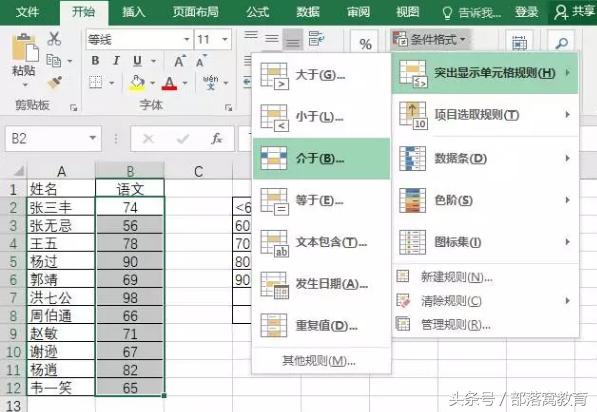
Task: Click the 告诉我 Tell me search box
Action: coord(472,13)
